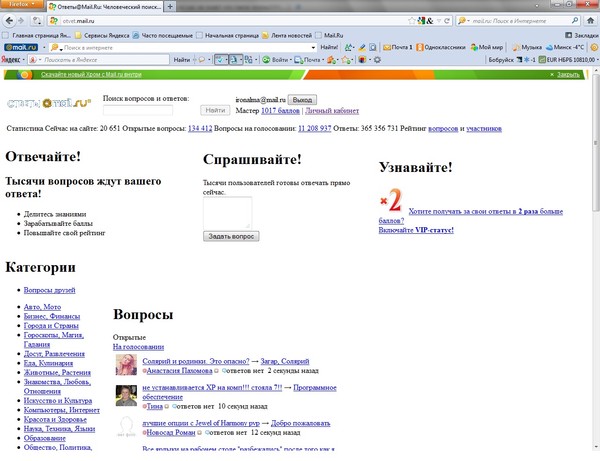
Task: Open the Войти dropdown arrow in Yandex bar
Action: pos(291,60)
